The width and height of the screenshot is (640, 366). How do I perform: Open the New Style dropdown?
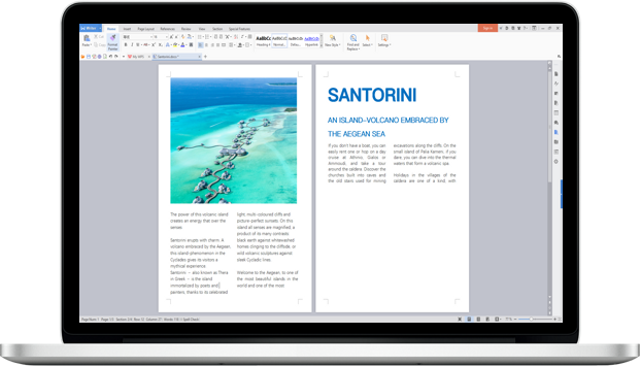point(333,41)
